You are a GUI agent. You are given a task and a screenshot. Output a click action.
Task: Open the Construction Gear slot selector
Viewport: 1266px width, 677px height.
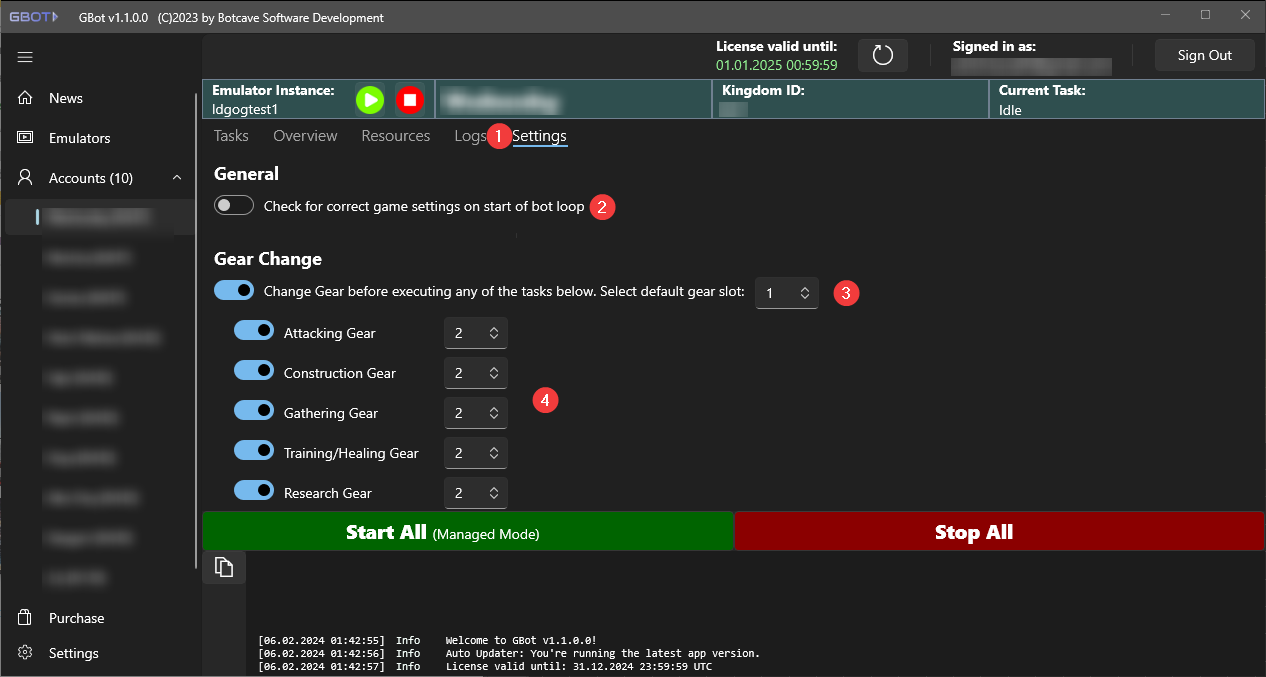pyautogui.click(x=476, y=373)
